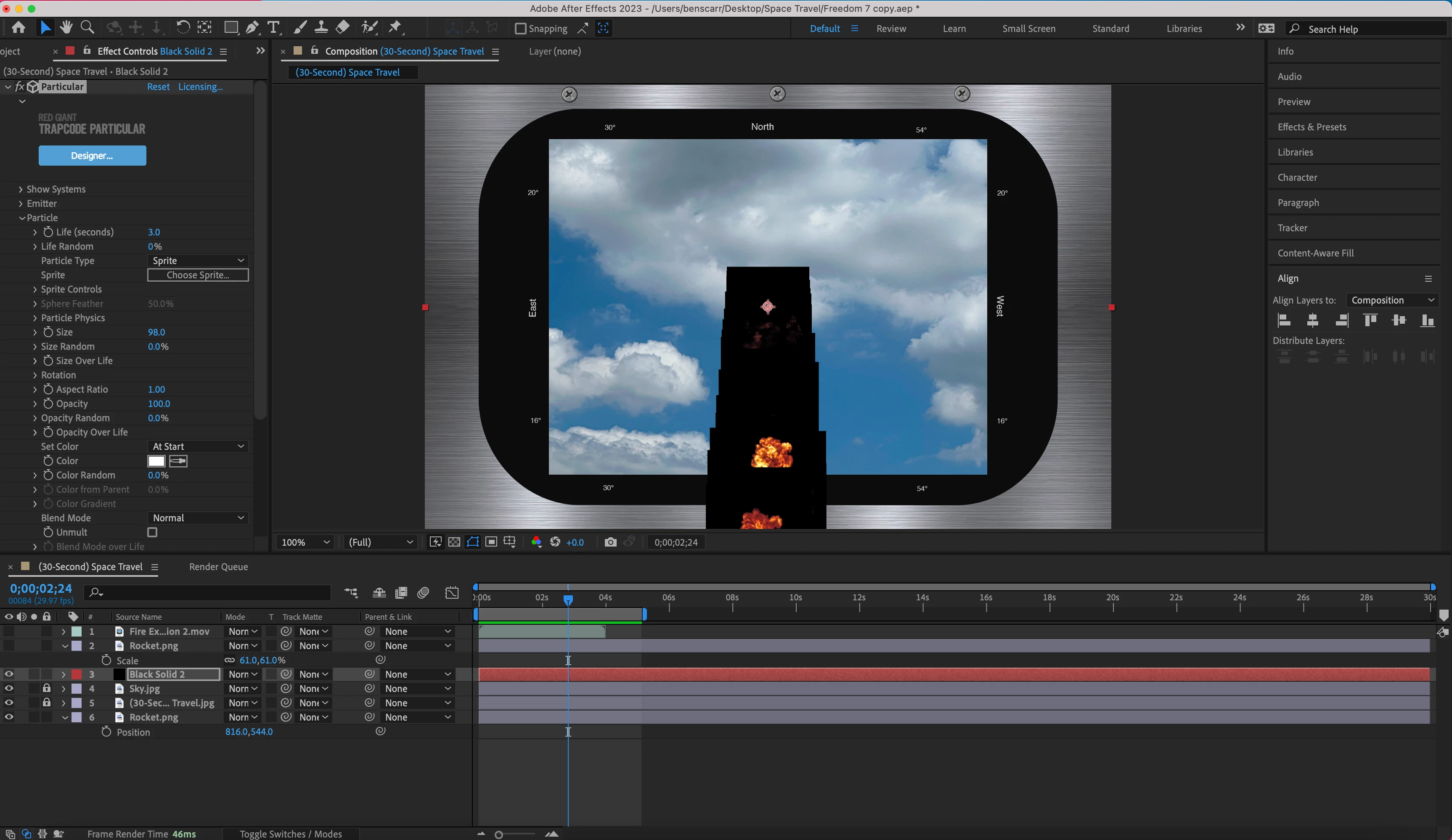Enable the Snapping checkbox
This screenshot has width=1452, height=840.
coord(520,28)
